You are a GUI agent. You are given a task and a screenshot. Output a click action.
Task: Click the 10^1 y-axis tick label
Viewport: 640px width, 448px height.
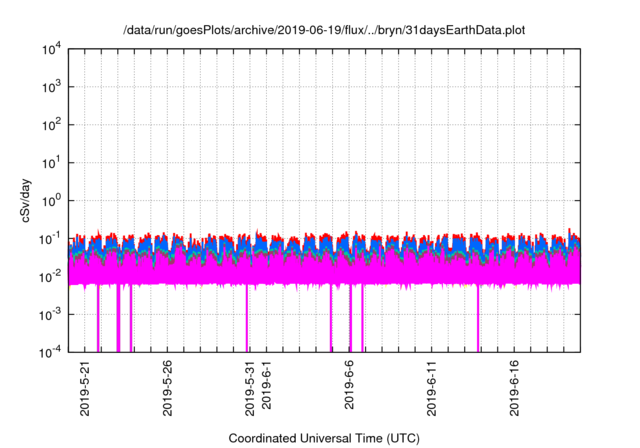[x=51, y=163]
